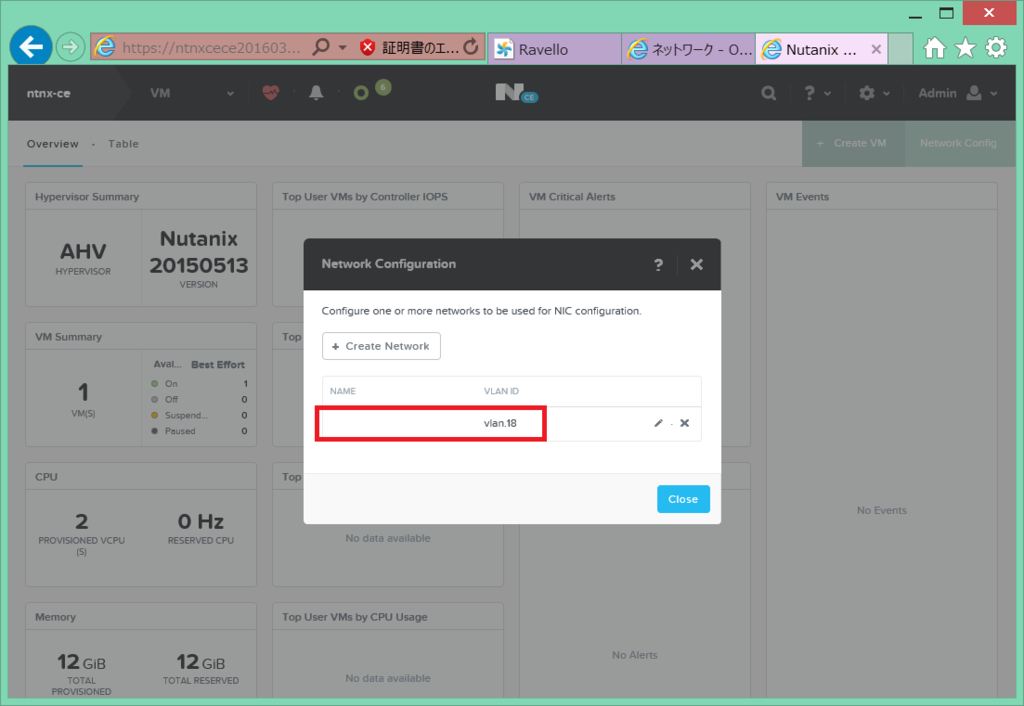Click the Create Network button
This screenshot has width=1024, height=706.
coord(381,346)
